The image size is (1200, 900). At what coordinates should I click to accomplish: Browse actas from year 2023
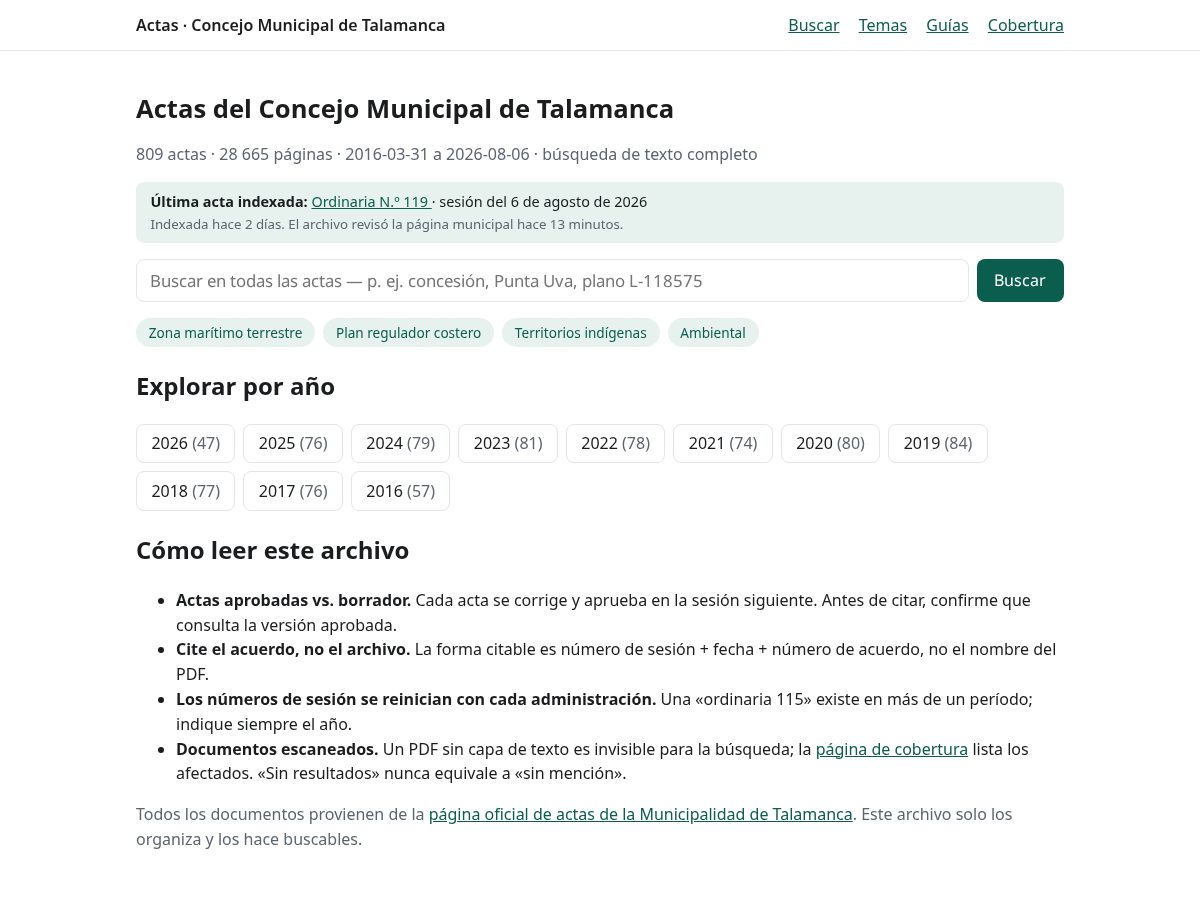pyautogui.click(x=508, y=443)
